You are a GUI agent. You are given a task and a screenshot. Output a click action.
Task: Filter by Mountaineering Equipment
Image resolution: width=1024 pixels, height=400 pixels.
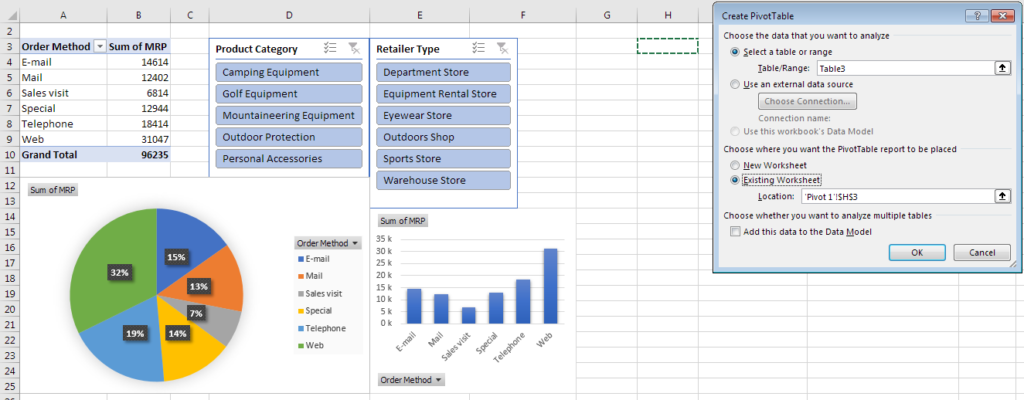(288, 116)
